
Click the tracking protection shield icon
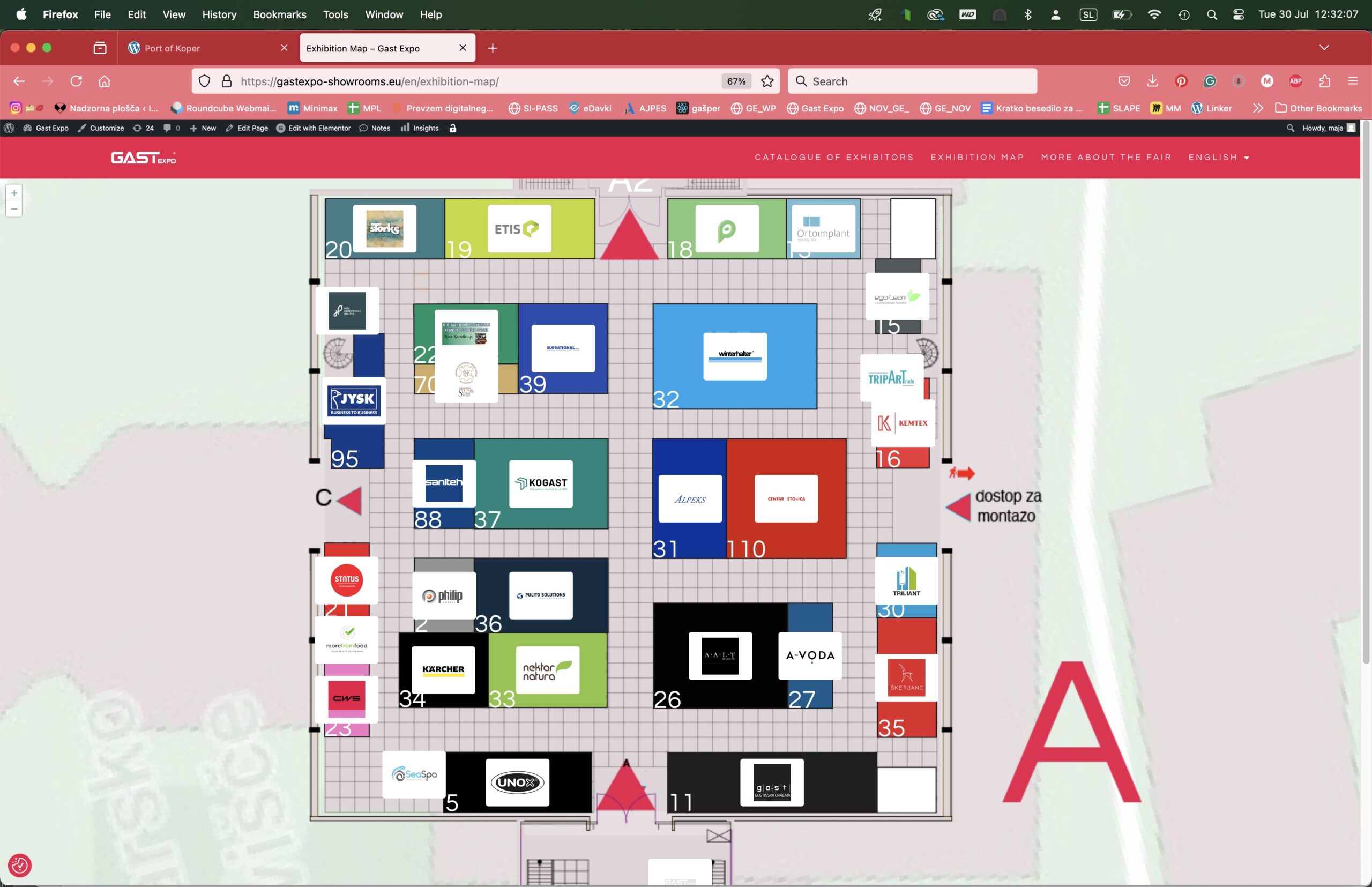pos(205,81)
